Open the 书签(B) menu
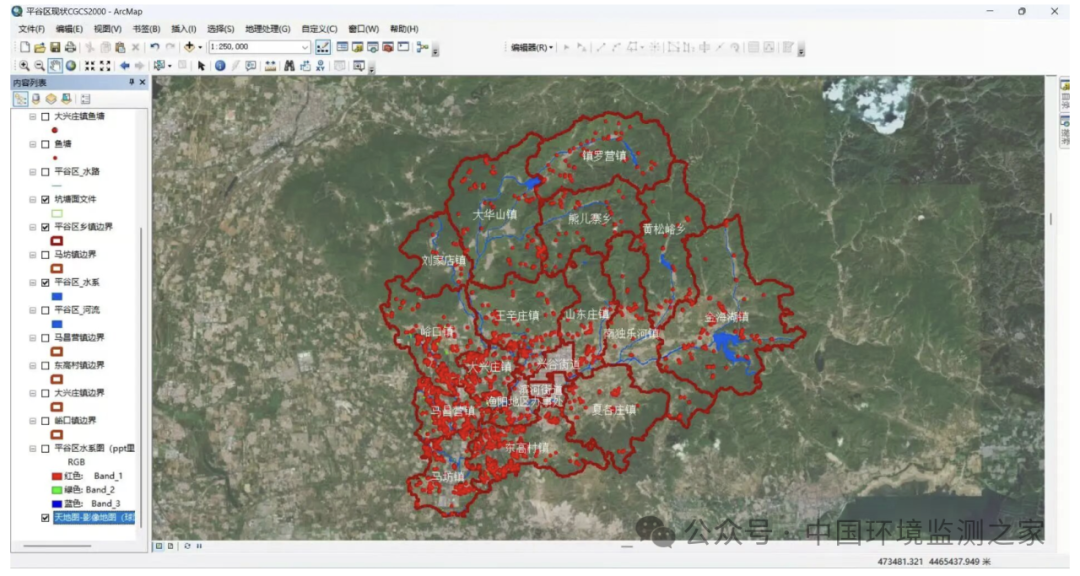Viewport: 1080px width, 576px height. coord(147,29)
